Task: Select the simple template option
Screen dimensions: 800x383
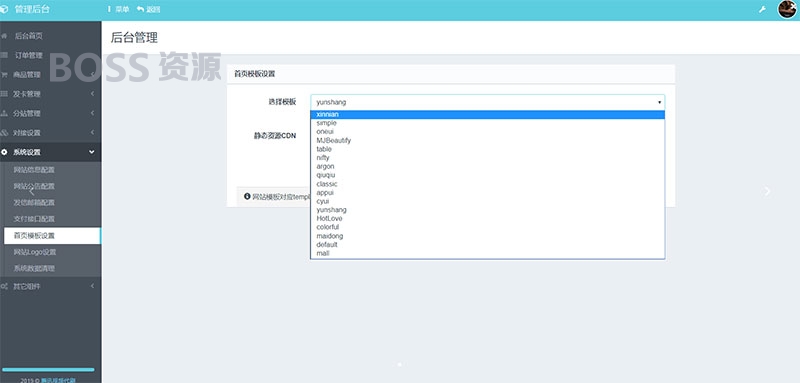Action: pyautogui.click(x=487, y=123)
